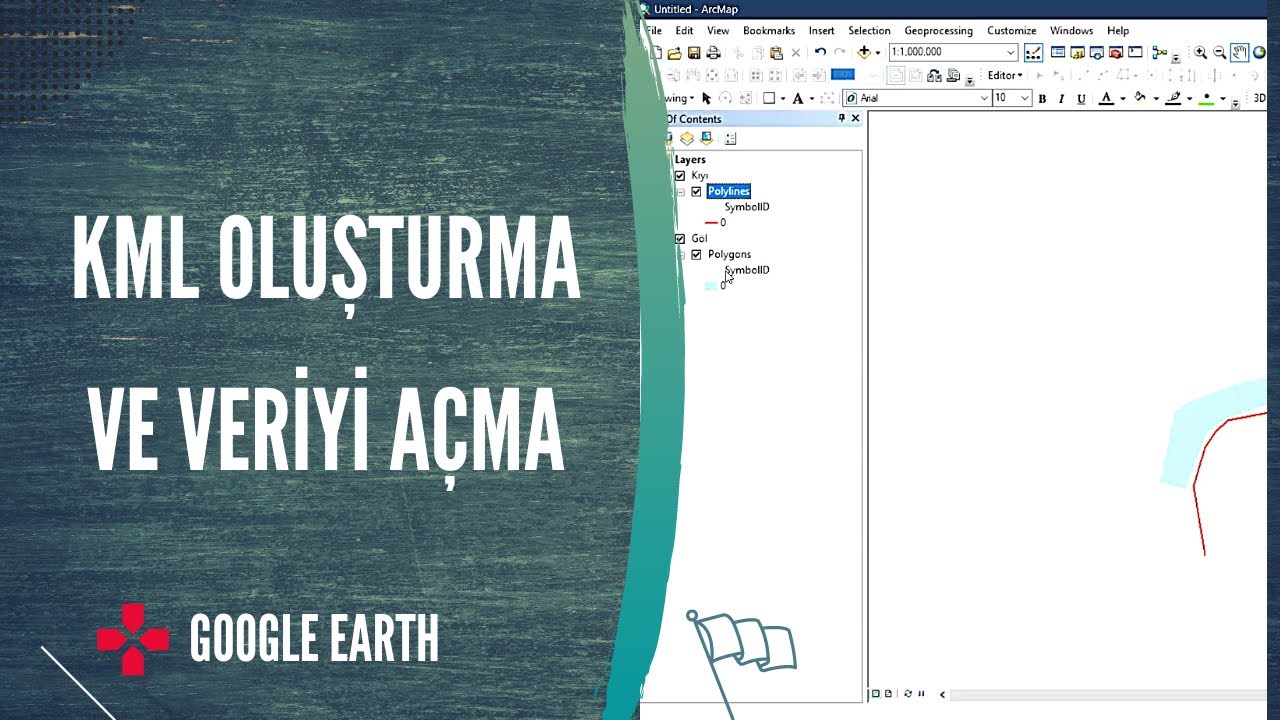Open the Windows menu
1280x720 pixels.
coord(1072,31)
